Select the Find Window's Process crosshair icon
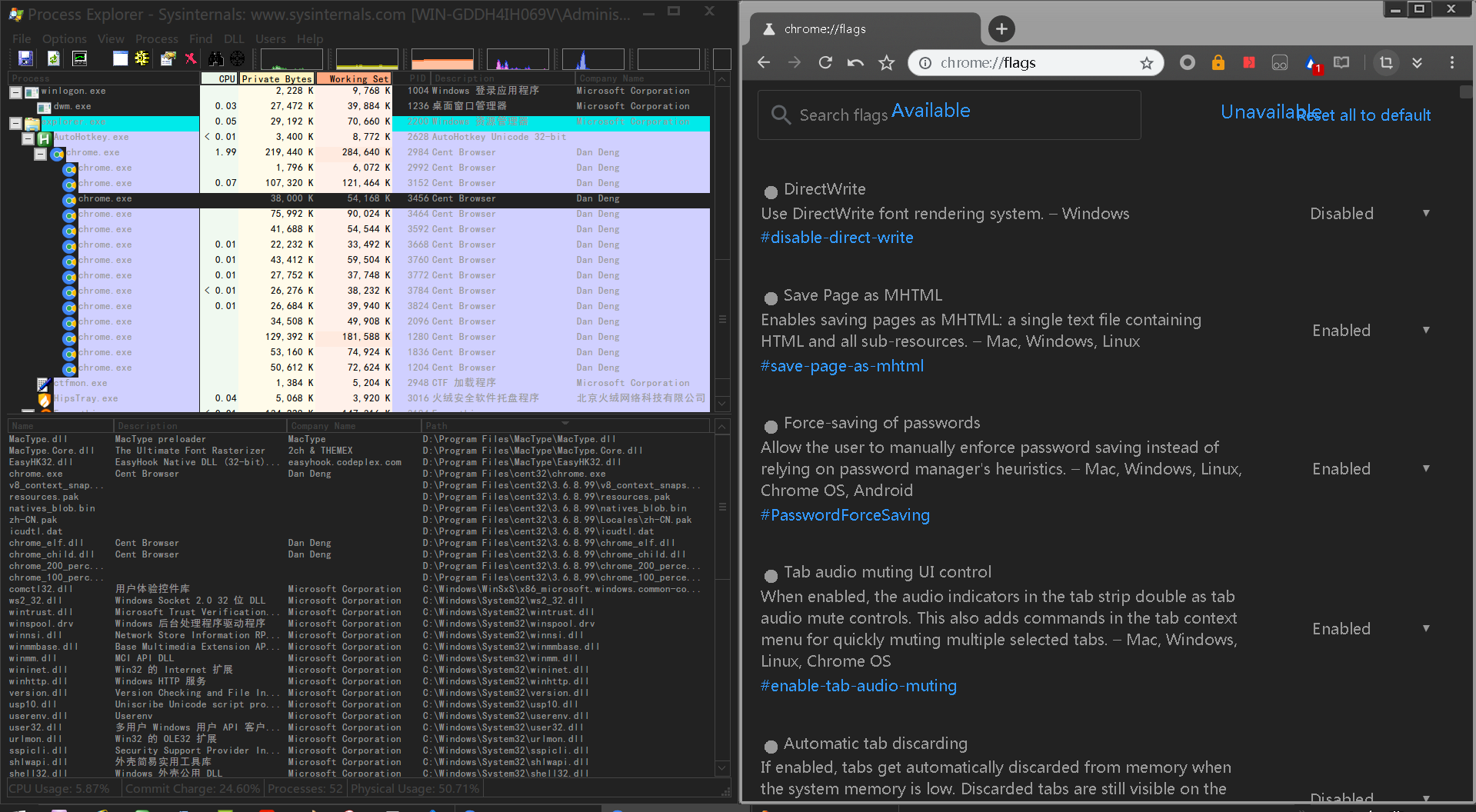The height and width of the screenshot is (812, 1476). click(x=238, y=58)
